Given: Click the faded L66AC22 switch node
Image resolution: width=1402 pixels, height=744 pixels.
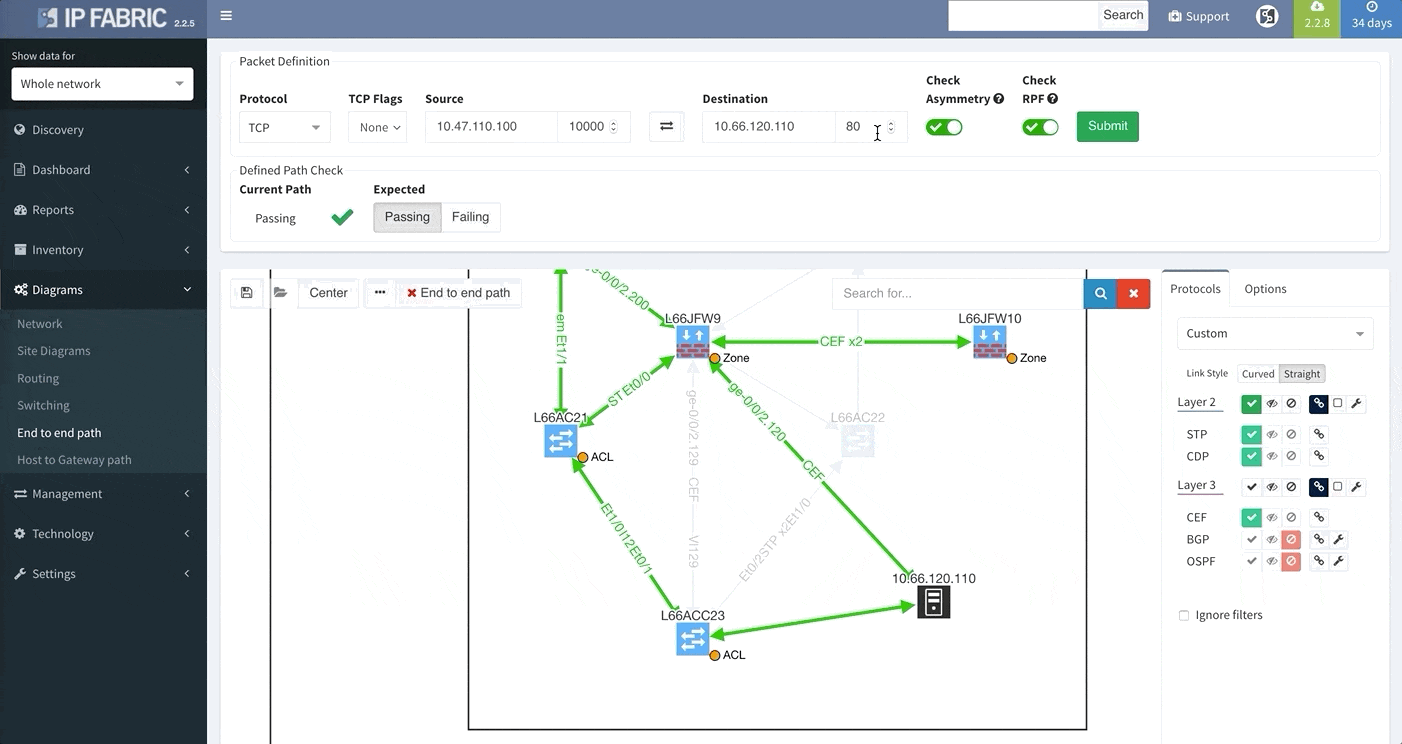Looking at the screenshot, I should (857, 441).
